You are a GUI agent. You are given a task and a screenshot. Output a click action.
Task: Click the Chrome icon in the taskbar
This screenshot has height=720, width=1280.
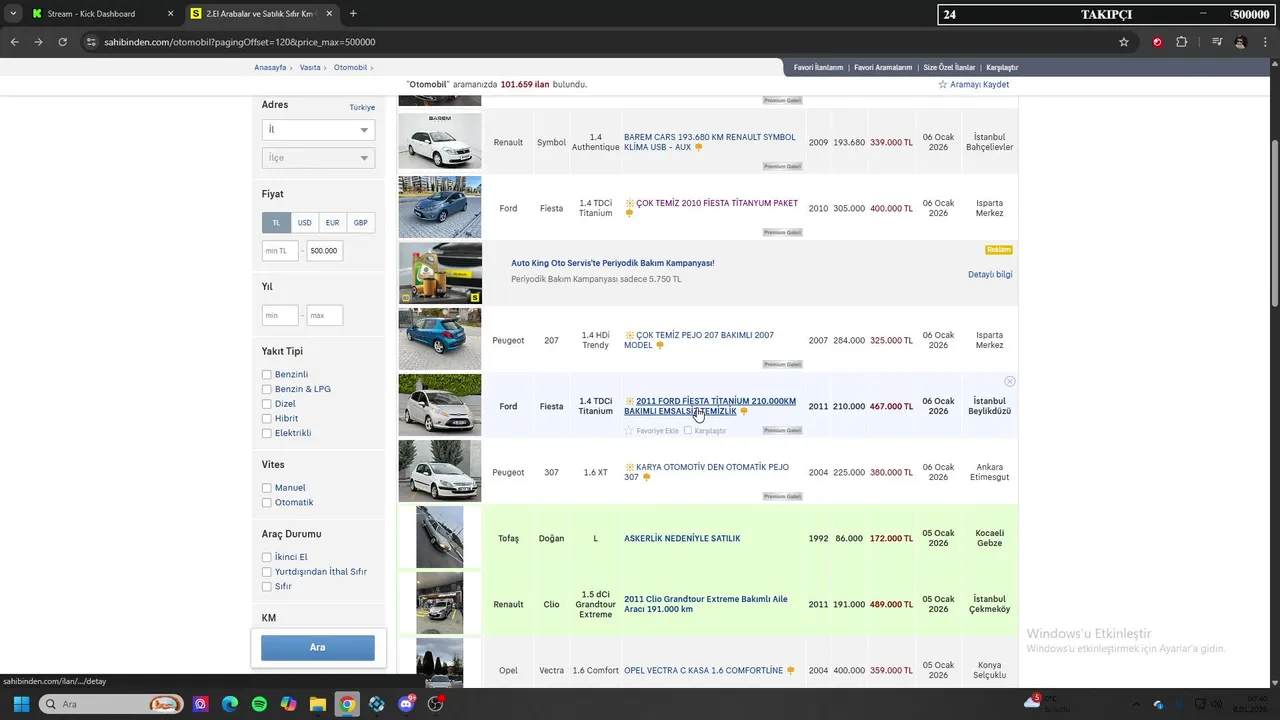[x=347, y=704]
